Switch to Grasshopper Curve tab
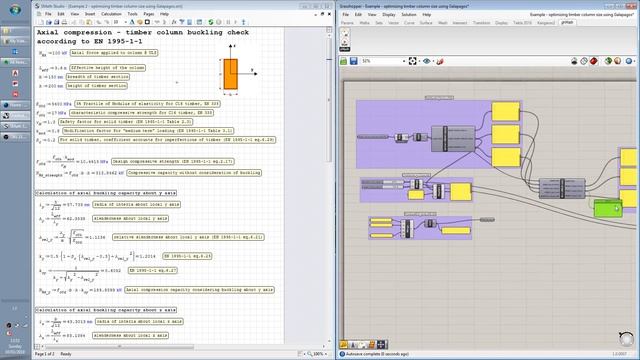Image resolution: width=640 pixels, height=360 pixels. click(409, 23)
